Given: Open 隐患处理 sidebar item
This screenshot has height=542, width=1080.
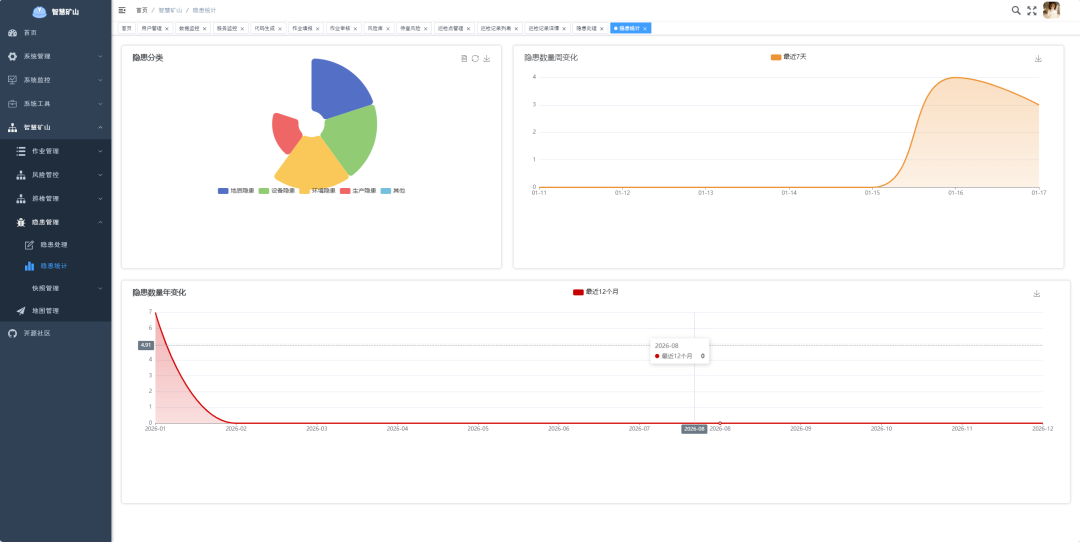Looking at the screenshot, I should [x=55, y=244].
